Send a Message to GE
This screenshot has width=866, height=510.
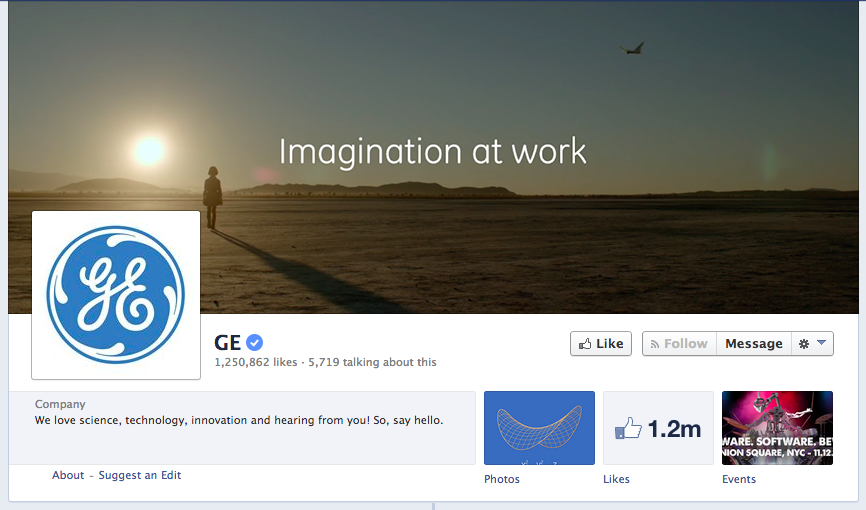click(753, 344)
